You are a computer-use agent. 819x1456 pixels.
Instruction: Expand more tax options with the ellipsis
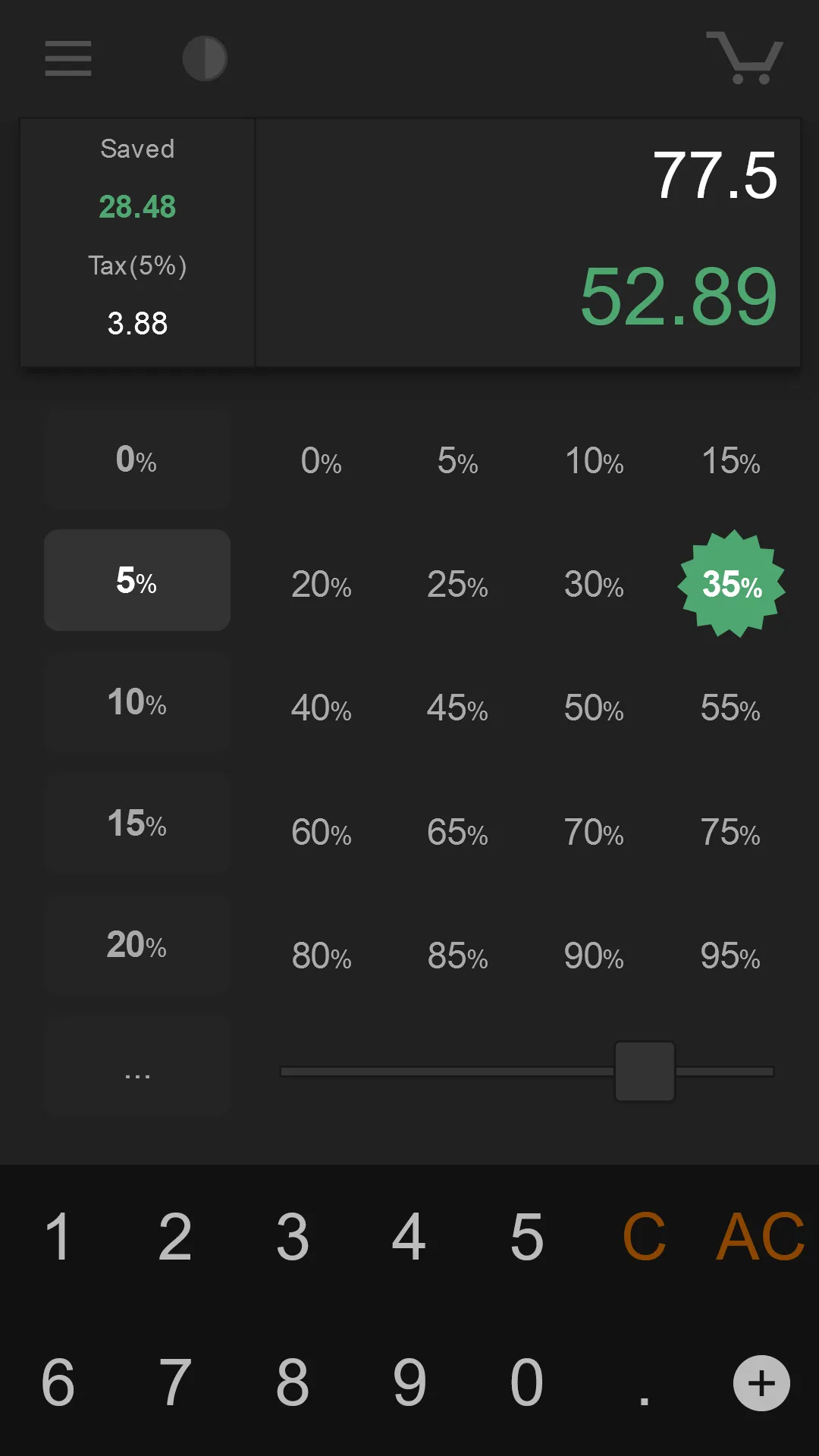pyautogui.click(x=137, y=1065)
